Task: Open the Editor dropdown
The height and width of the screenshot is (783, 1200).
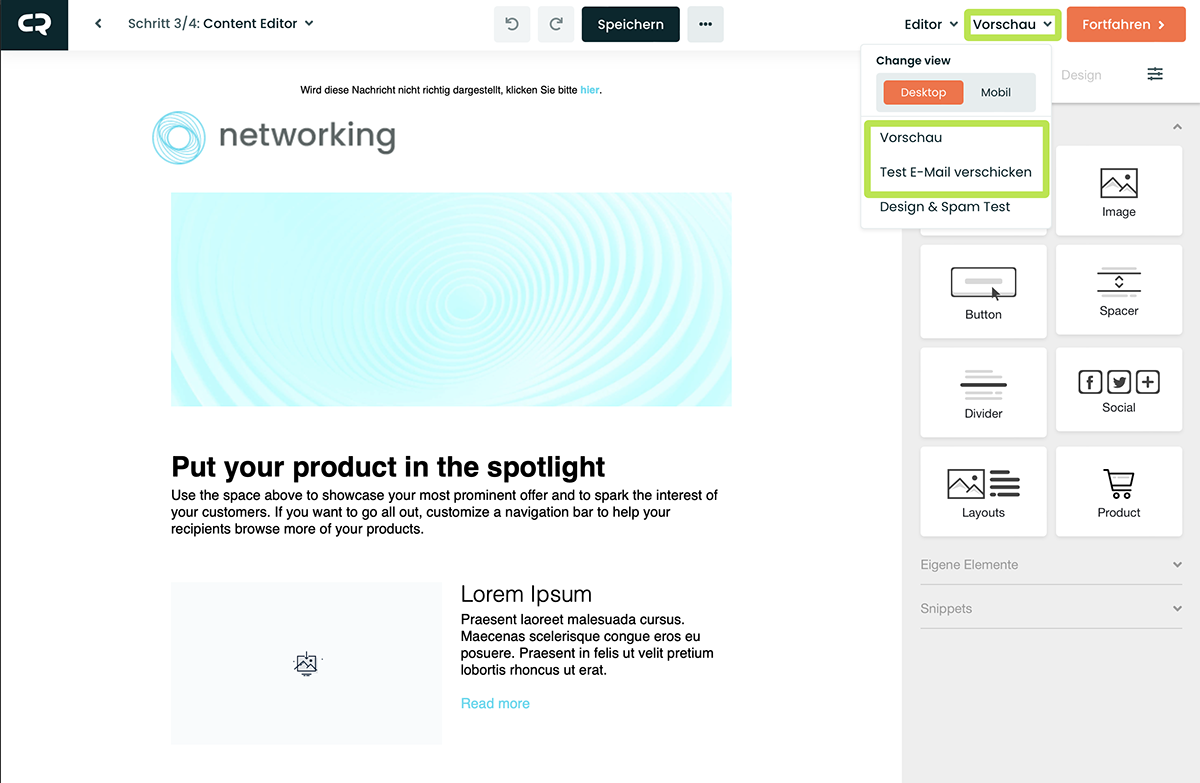Action: tap(931, 24)
